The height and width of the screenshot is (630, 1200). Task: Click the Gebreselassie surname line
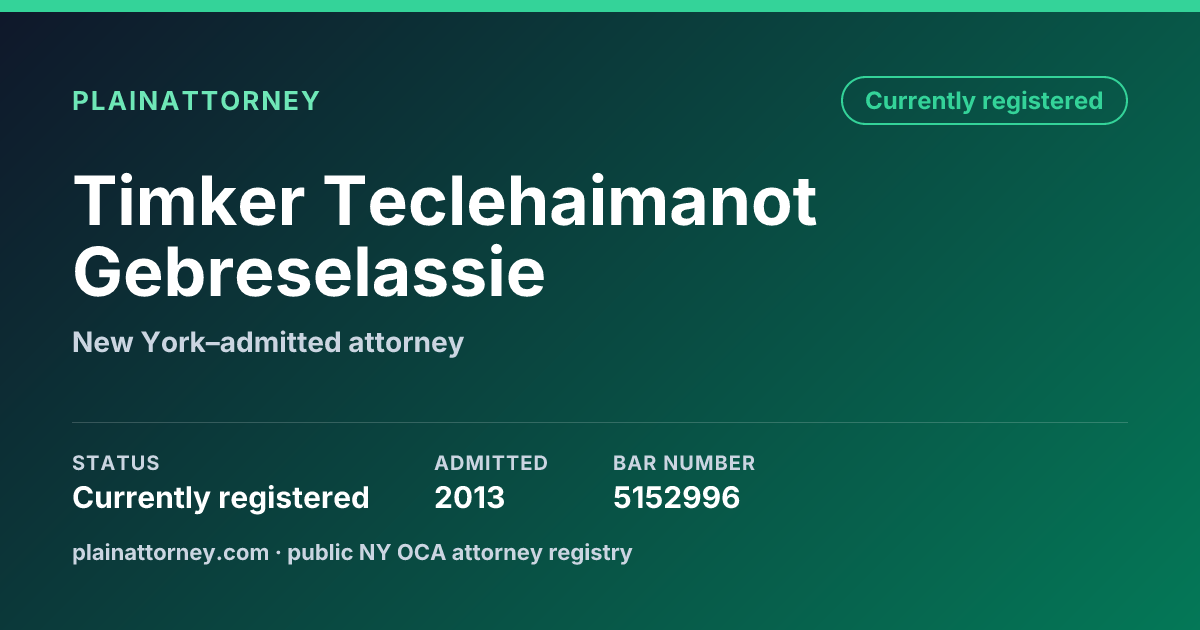pyautogui.click(x=309, y=271)
